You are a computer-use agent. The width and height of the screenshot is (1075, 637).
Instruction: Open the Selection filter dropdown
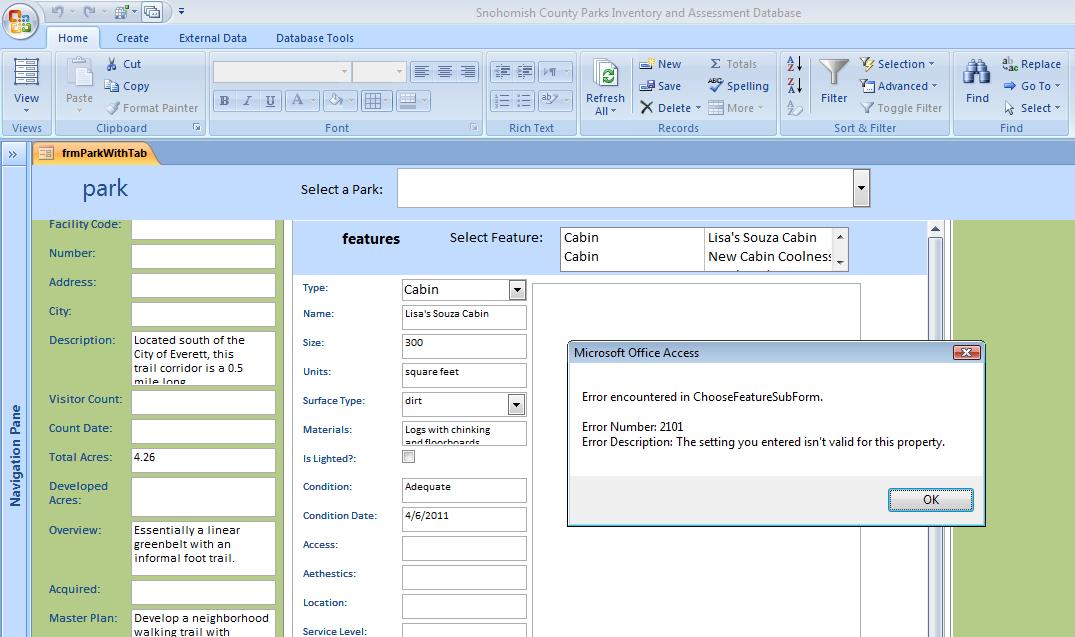pyautogui.click(x=897, y=64)
